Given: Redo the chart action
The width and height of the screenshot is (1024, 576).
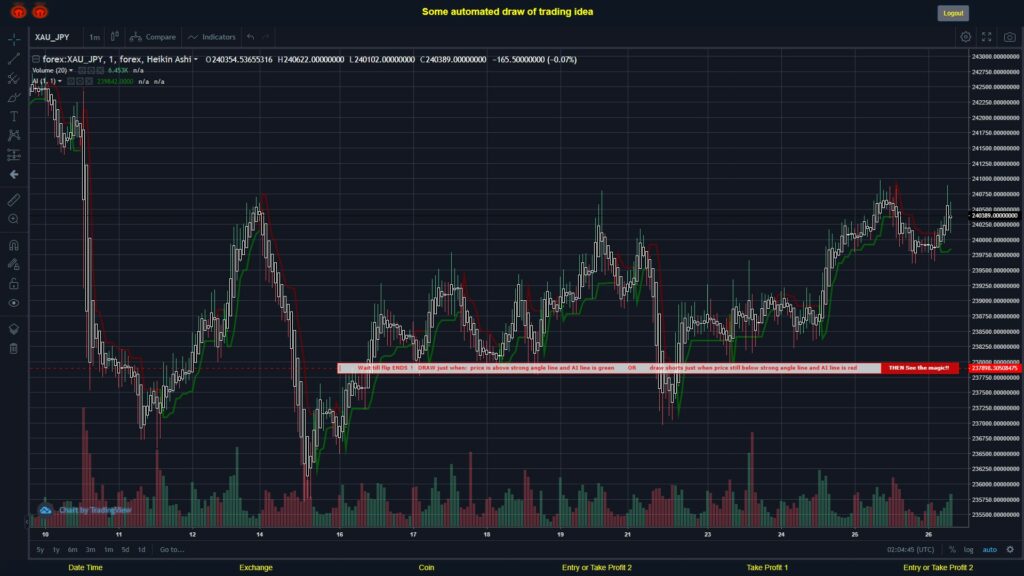Looking at the screenshot, I should pos(266,37).
